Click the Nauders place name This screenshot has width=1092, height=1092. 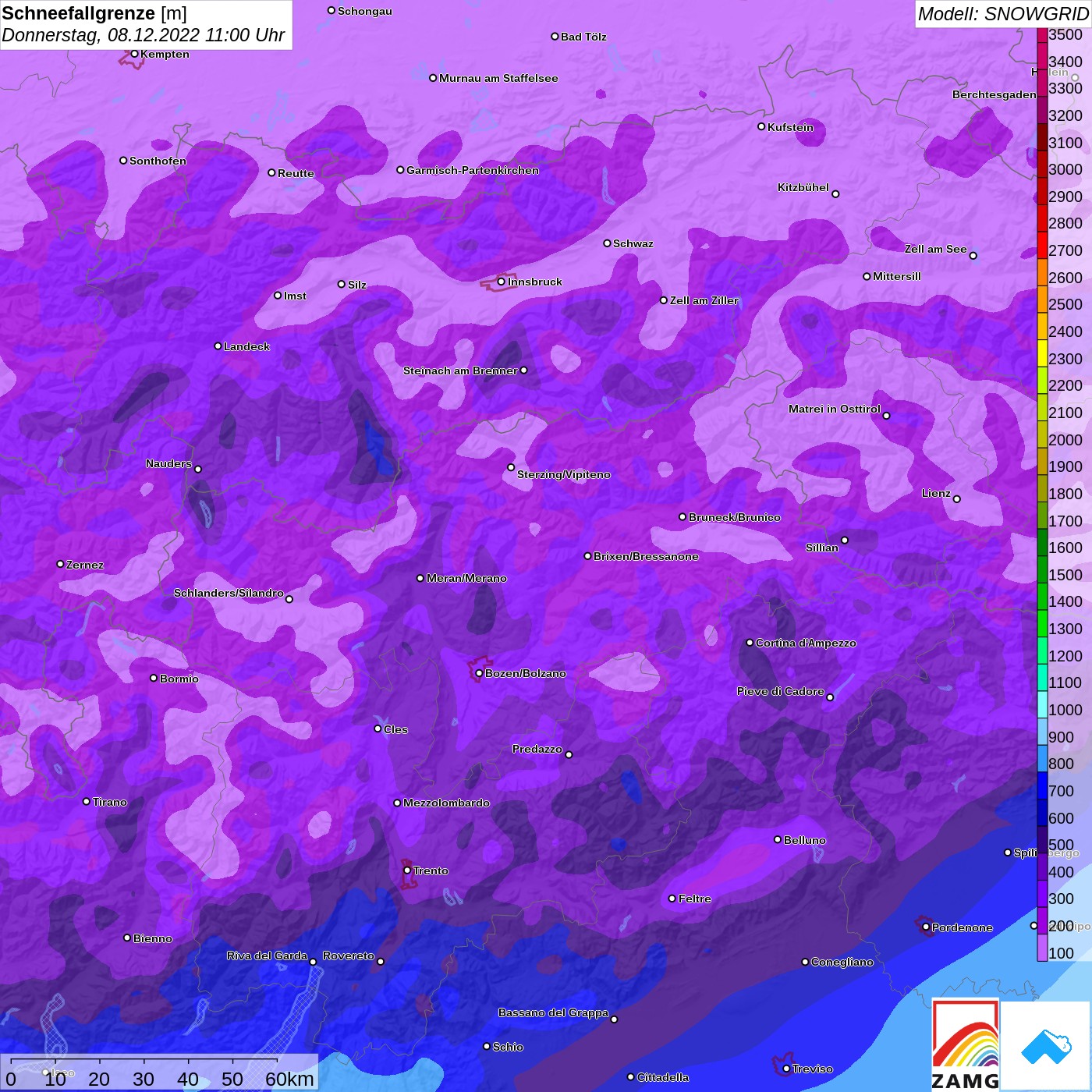click(x=168, y=463)
